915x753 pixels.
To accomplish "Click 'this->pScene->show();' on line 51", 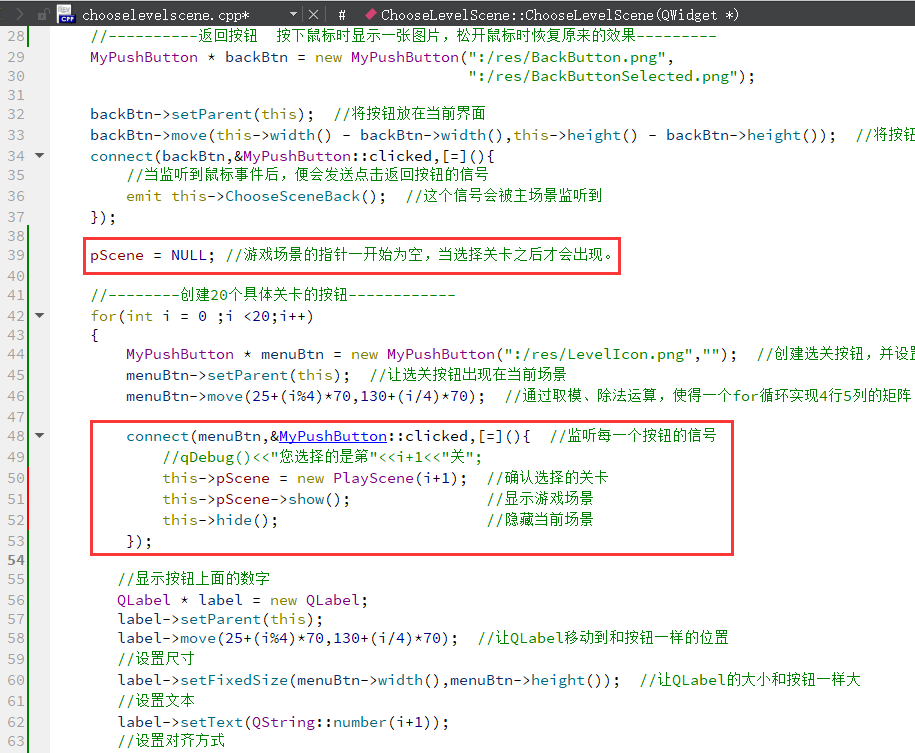I will (256, 499).
